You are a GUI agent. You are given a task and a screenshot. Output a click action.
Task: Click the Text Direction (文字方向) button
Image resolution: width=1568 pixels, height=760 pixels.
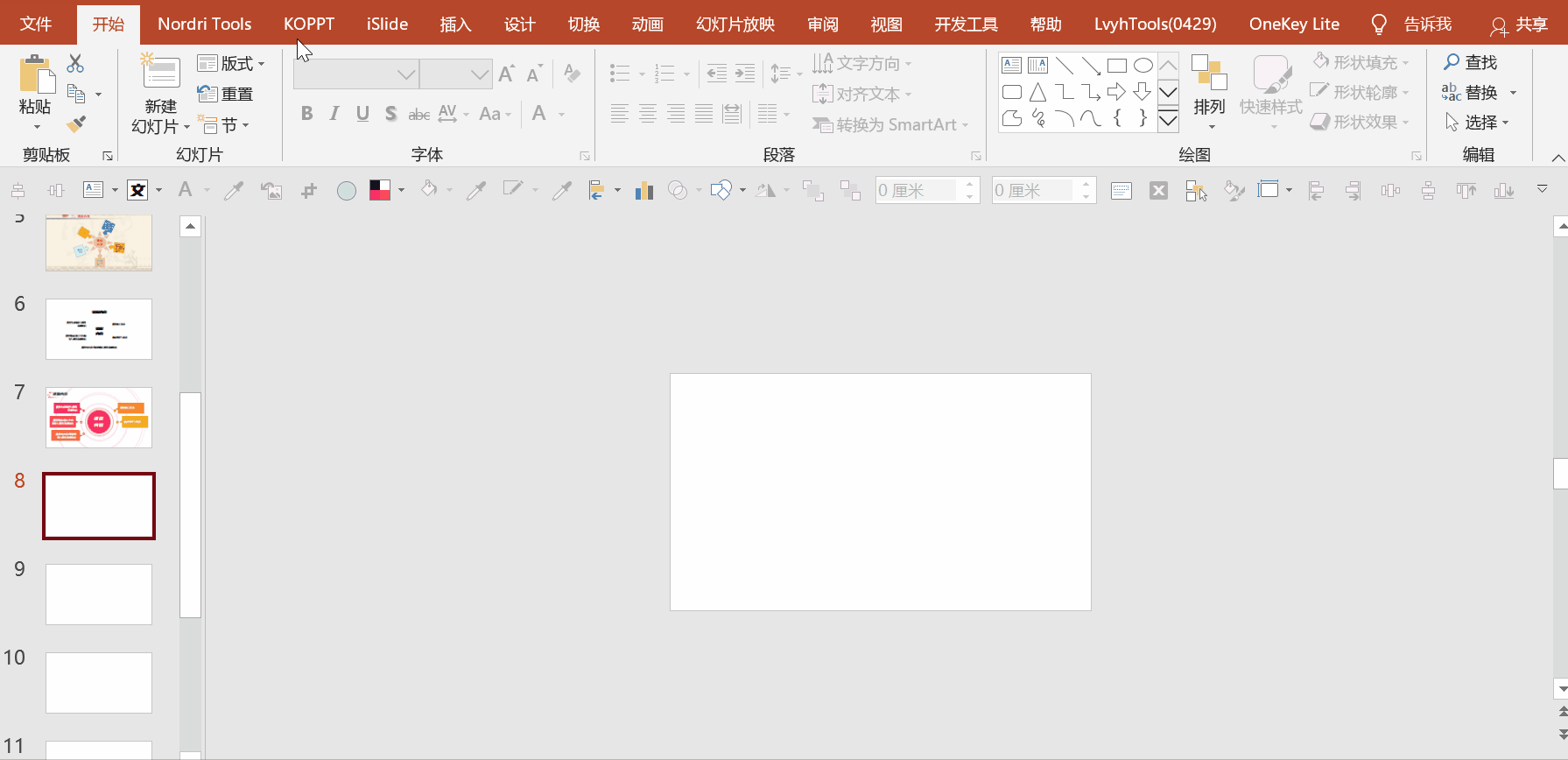[x=861, y=63]
